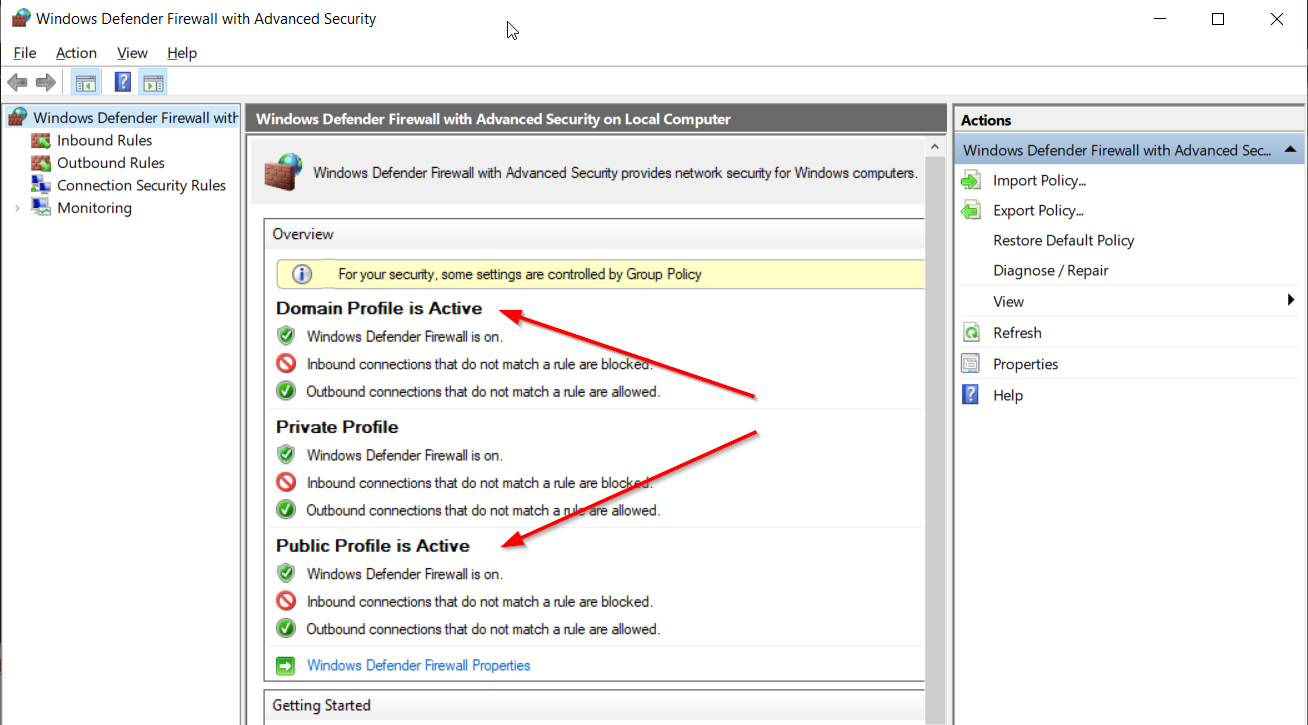Click the firewall brick globe banner icon

[283, 171]
